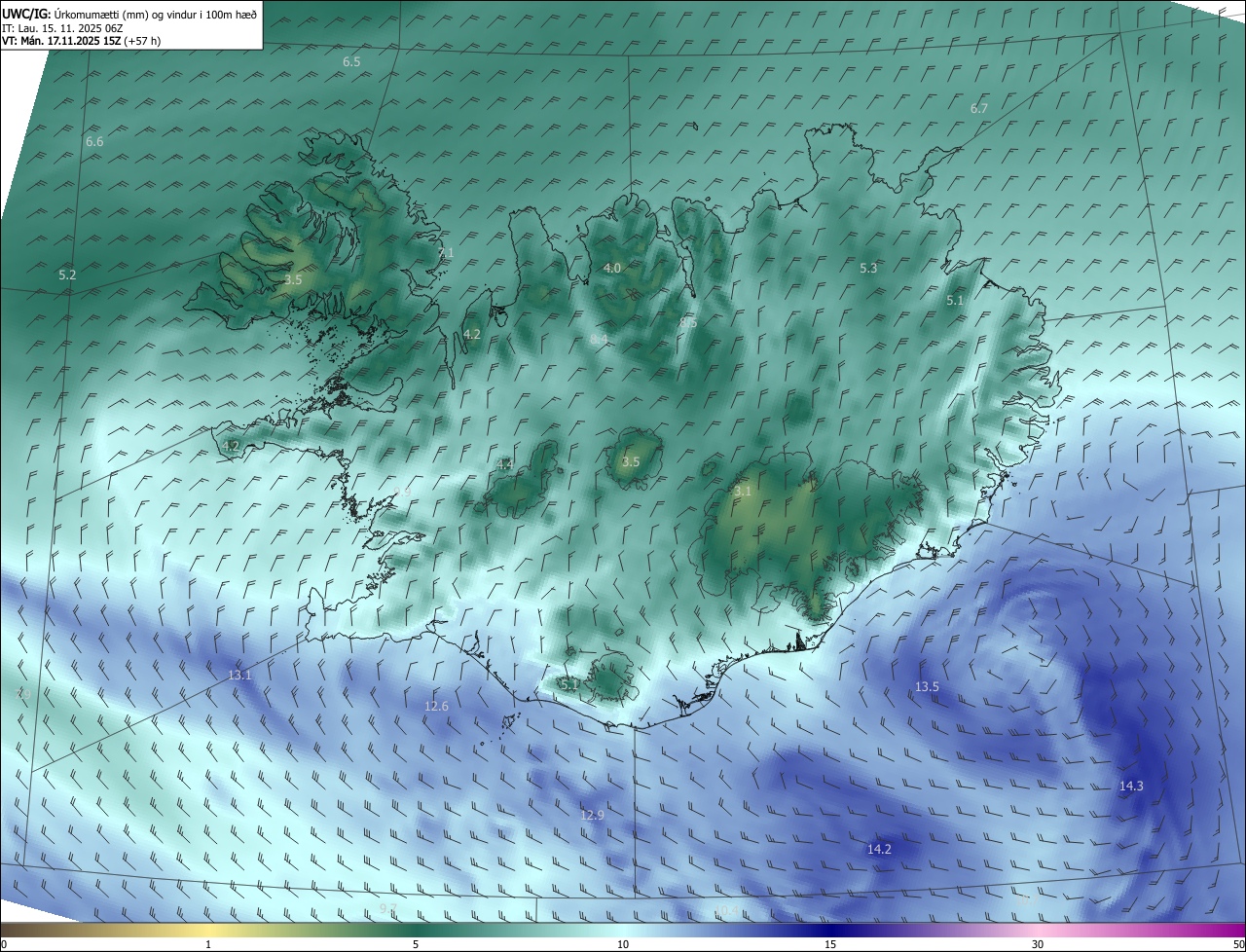The width and height of the screenshot is (1246, 952).
Task: Click the 14.3 value label in the far southeast
Action: click(1131, 786)
